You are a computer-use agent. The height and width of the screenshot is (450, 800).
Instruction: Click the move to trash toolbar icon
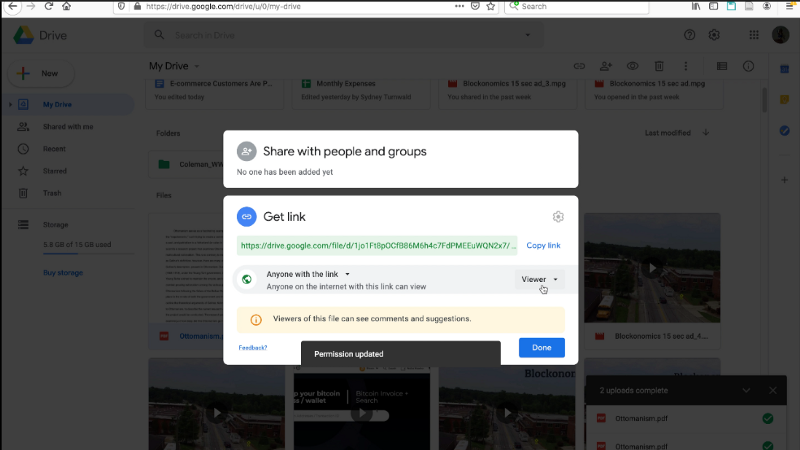(659, 66)
